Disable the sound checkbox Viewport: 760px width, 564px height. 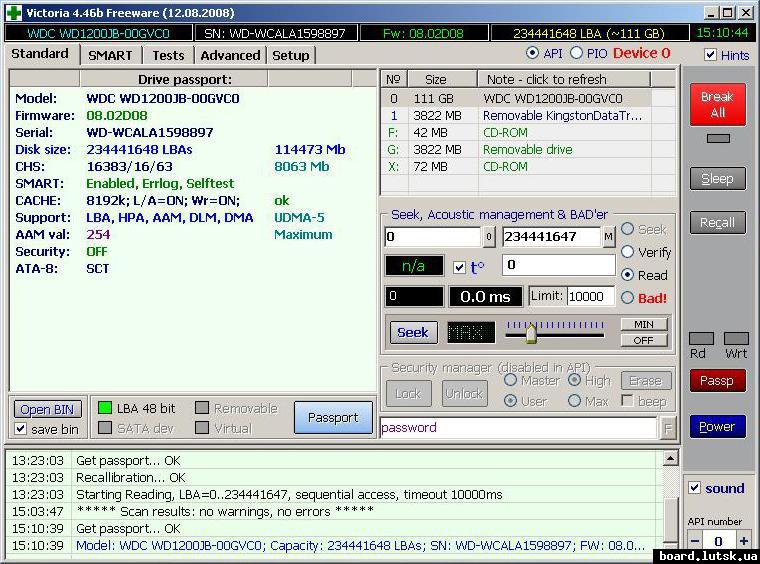click(x=695, y=488)
